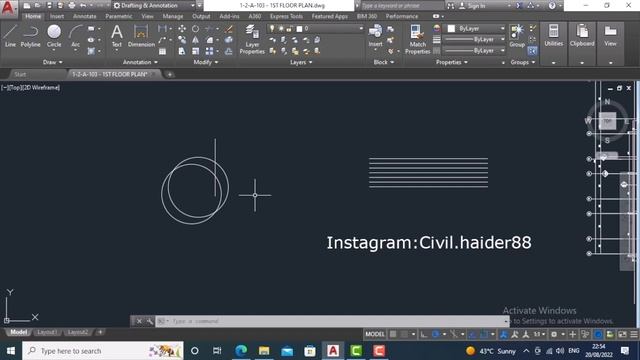Image resolution: width=640 pixels, height=360 pixels.
Task: Switch to the Layout1 tab
Action: click(47, 332)
